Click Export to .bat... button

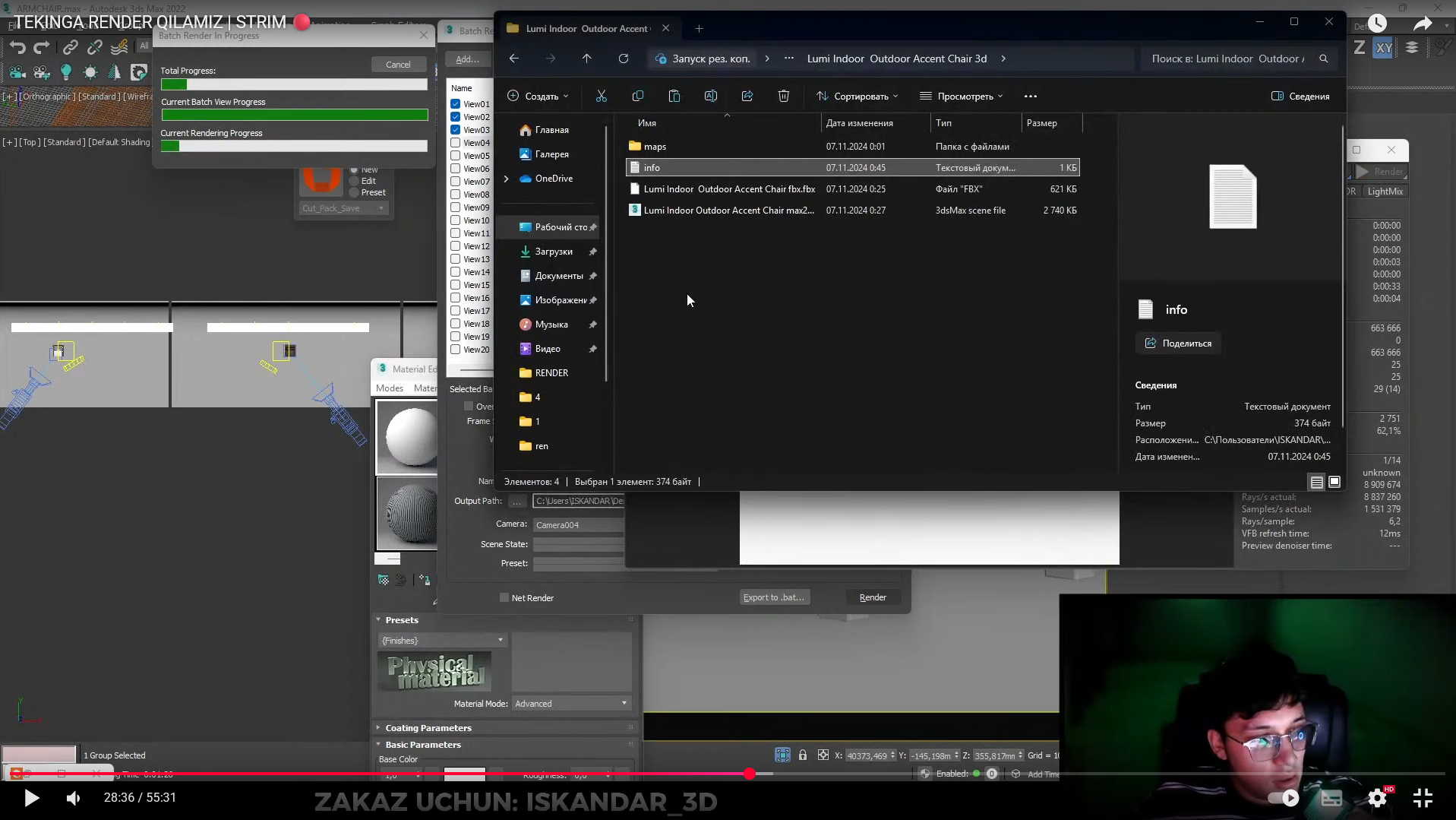tap(774, 597)
